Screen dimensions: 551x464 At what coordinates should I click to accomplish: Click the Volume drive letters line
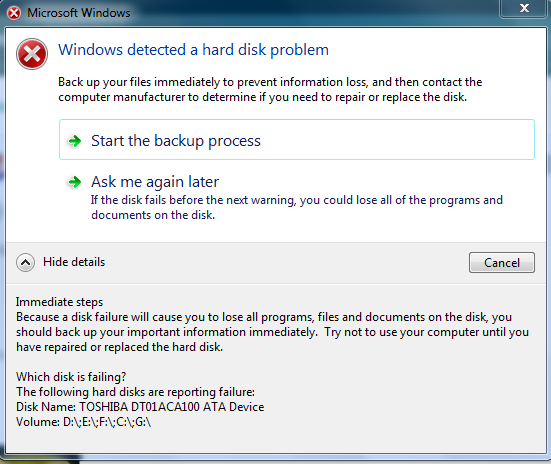point(84,422)
